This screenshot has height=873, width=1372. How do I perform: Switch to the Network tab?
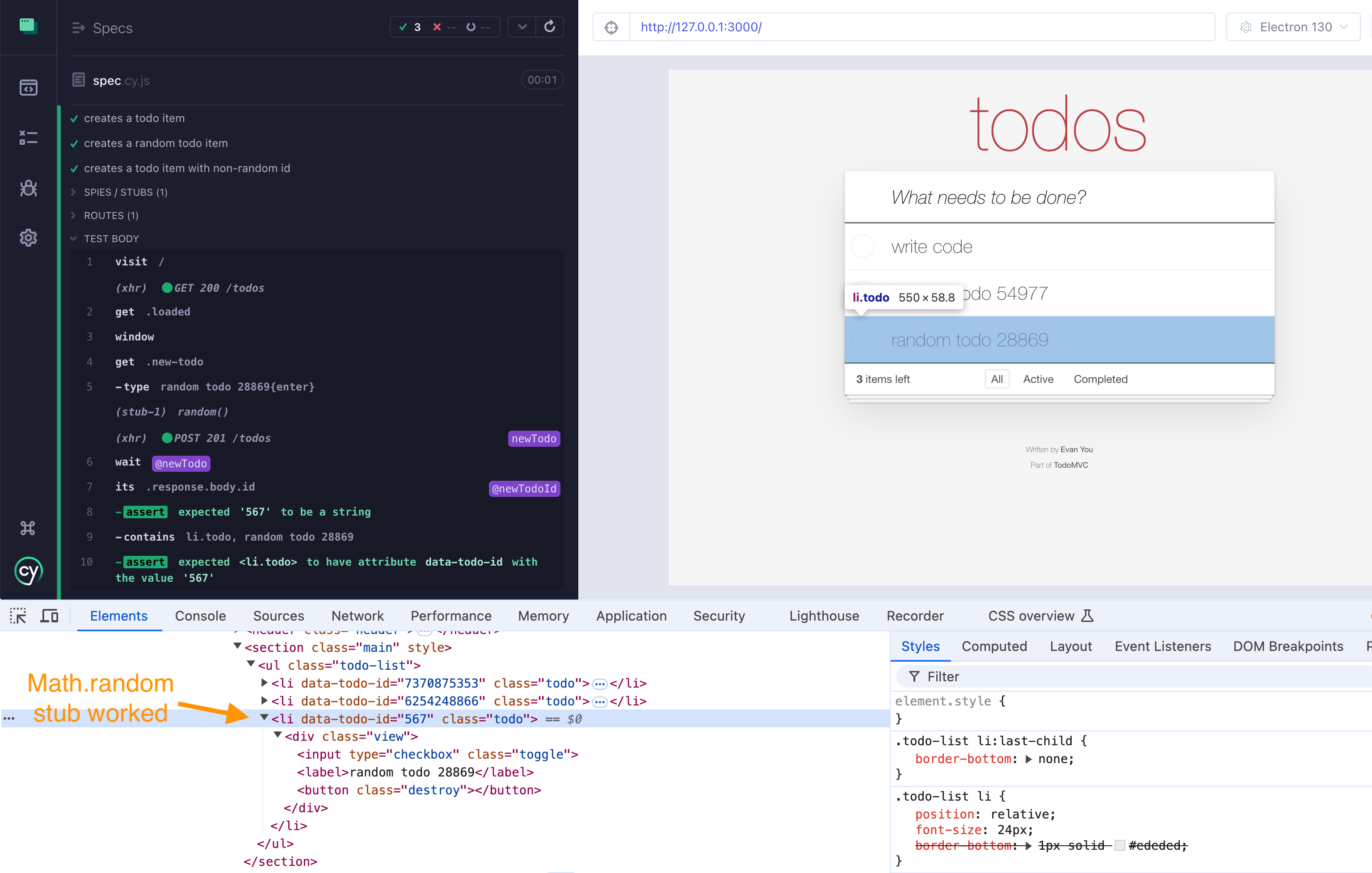(356, 615)
